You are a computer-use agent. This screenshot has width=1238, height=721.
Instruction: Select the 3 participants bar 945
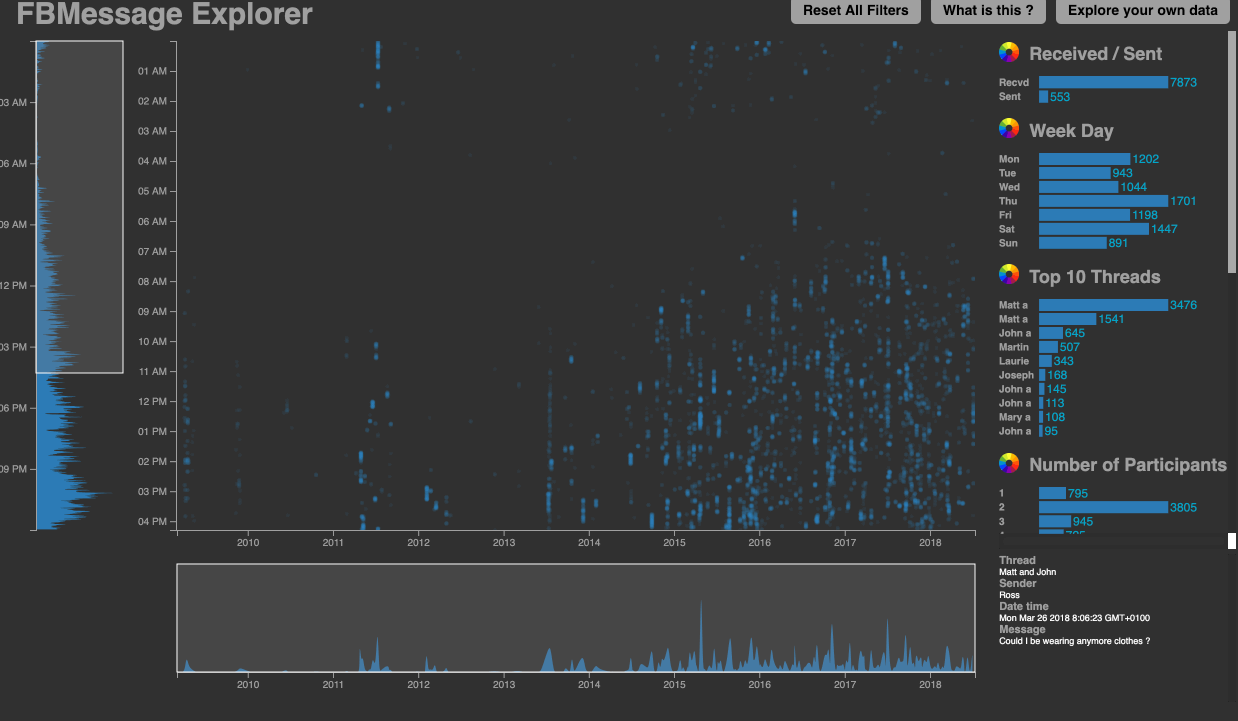(1055, 521)
